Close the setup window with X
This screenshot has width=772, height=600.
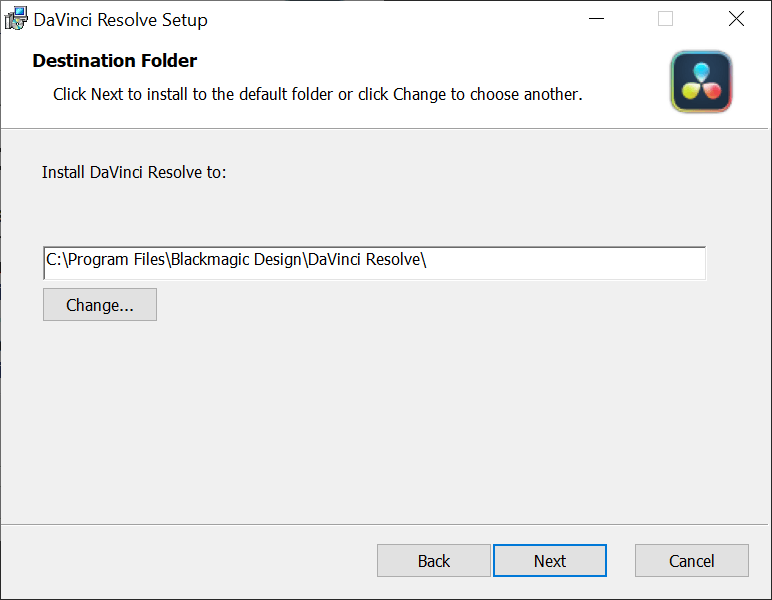point(736,19)
